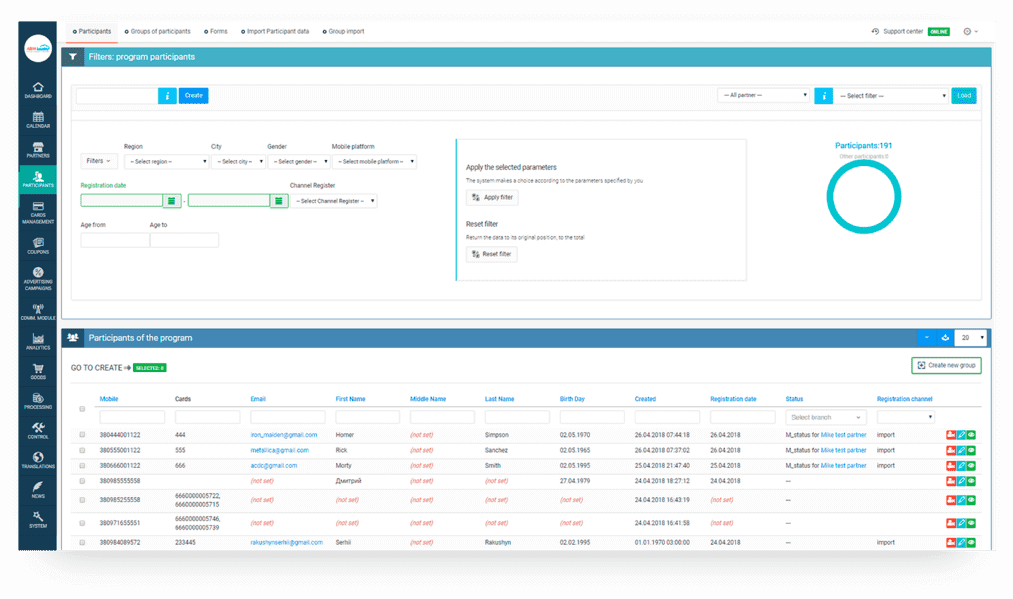Go to Analytics in the sidebar

click(x=38, y=342)
